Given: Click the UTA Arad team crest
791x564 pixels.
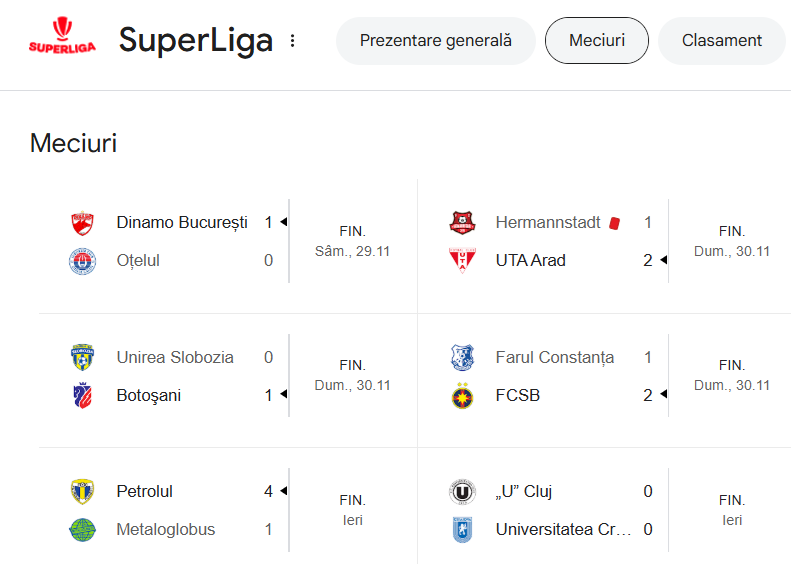Looking at the screenshot, I should 461,261.
